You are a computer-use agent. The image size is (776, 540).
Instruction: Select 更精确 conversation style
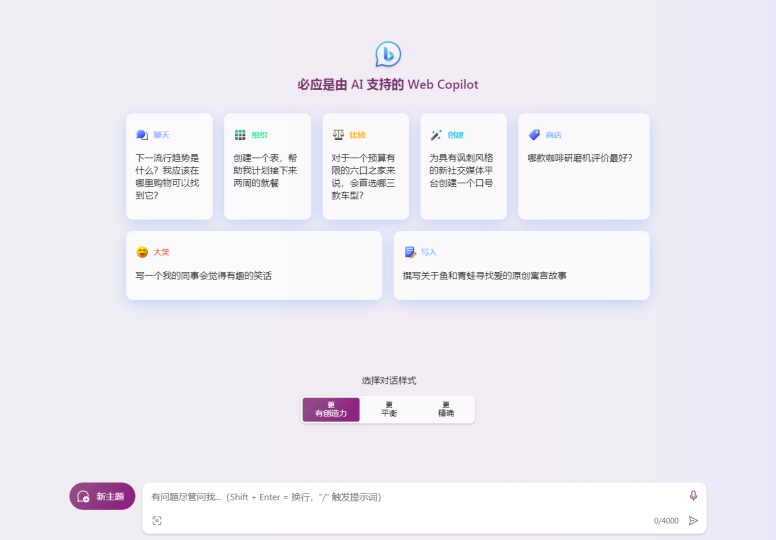coord(446,409)
